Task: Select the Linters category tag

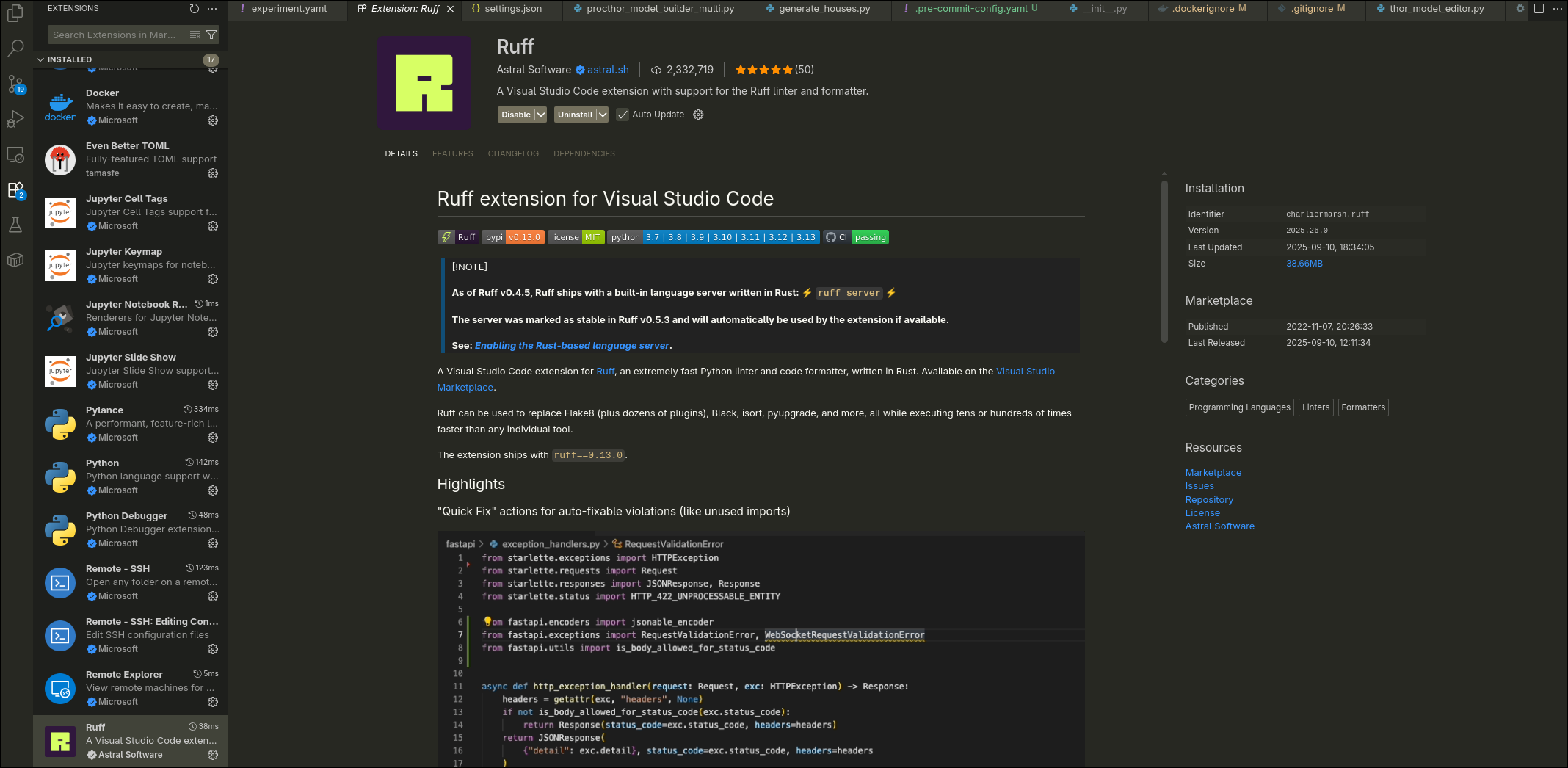Action: [1315, 407]
